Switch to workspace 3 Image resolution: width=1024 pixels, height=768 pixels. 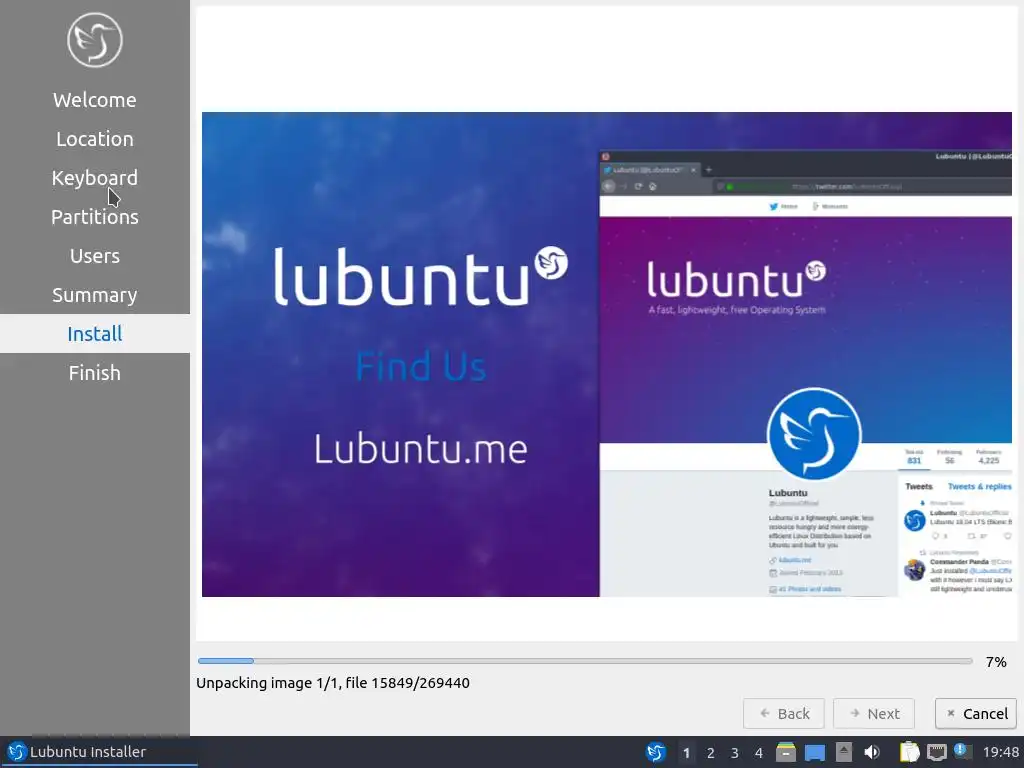735,753
